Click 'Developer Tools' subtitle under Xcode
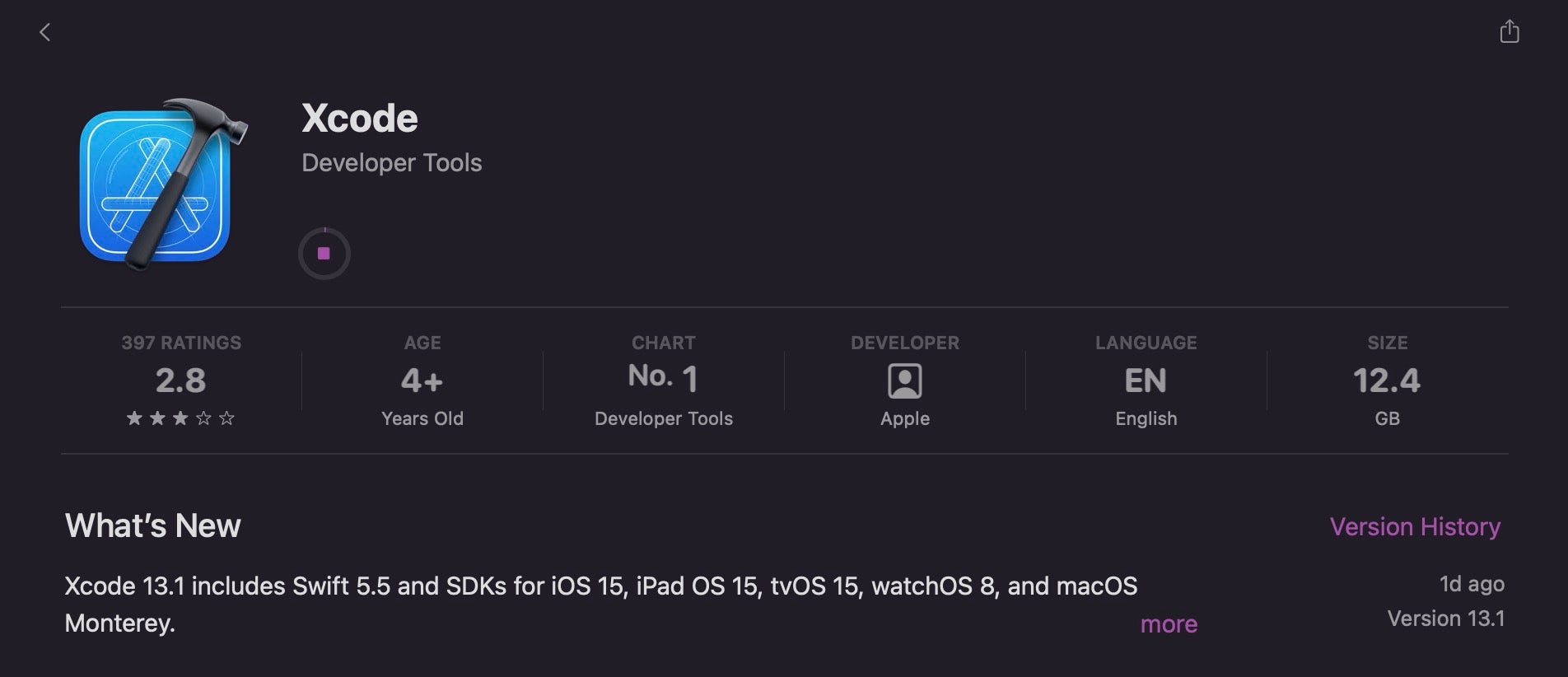This screenshot has width=1568, height=677. click(391, 163)
